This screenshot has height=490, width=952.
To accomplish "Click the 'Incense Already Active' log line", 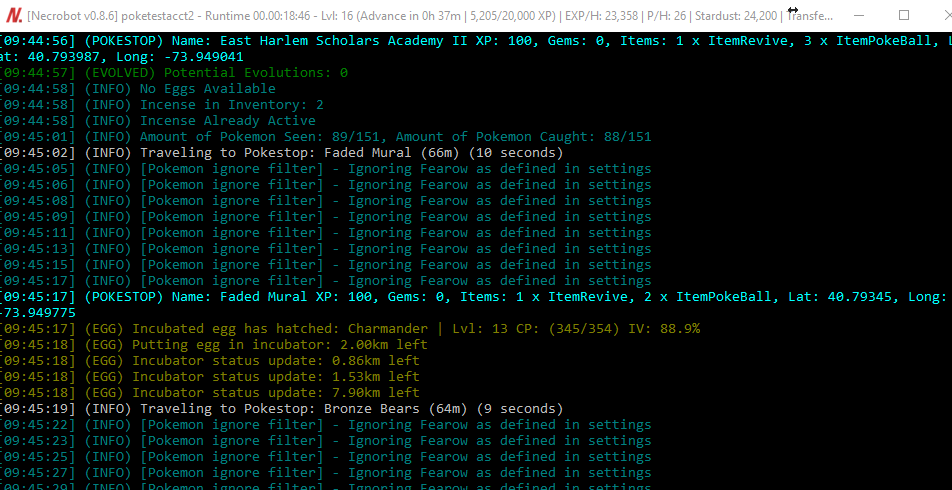I will coord(158,121).
